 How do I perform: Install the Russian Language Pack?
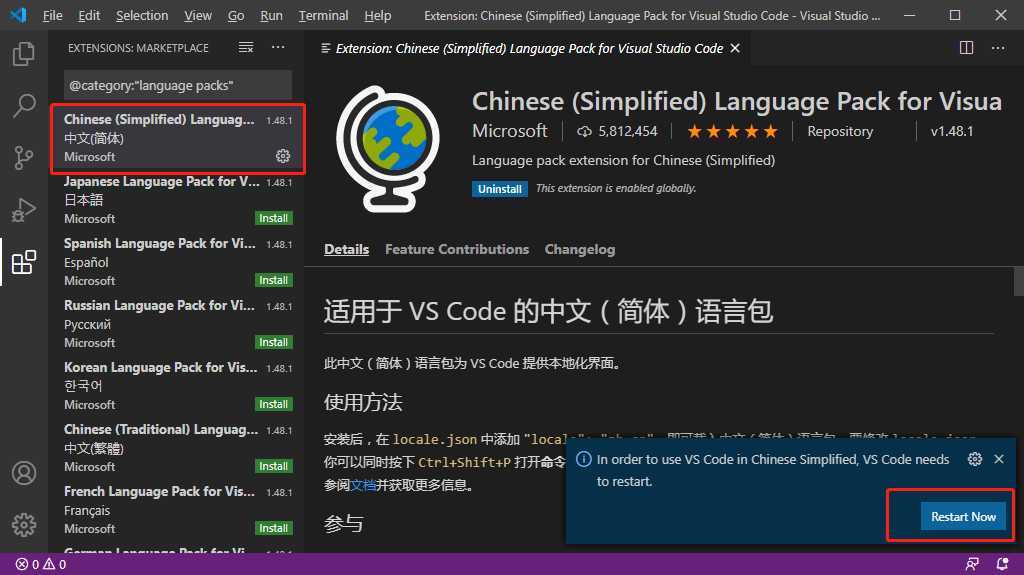[x=273, y=342]
